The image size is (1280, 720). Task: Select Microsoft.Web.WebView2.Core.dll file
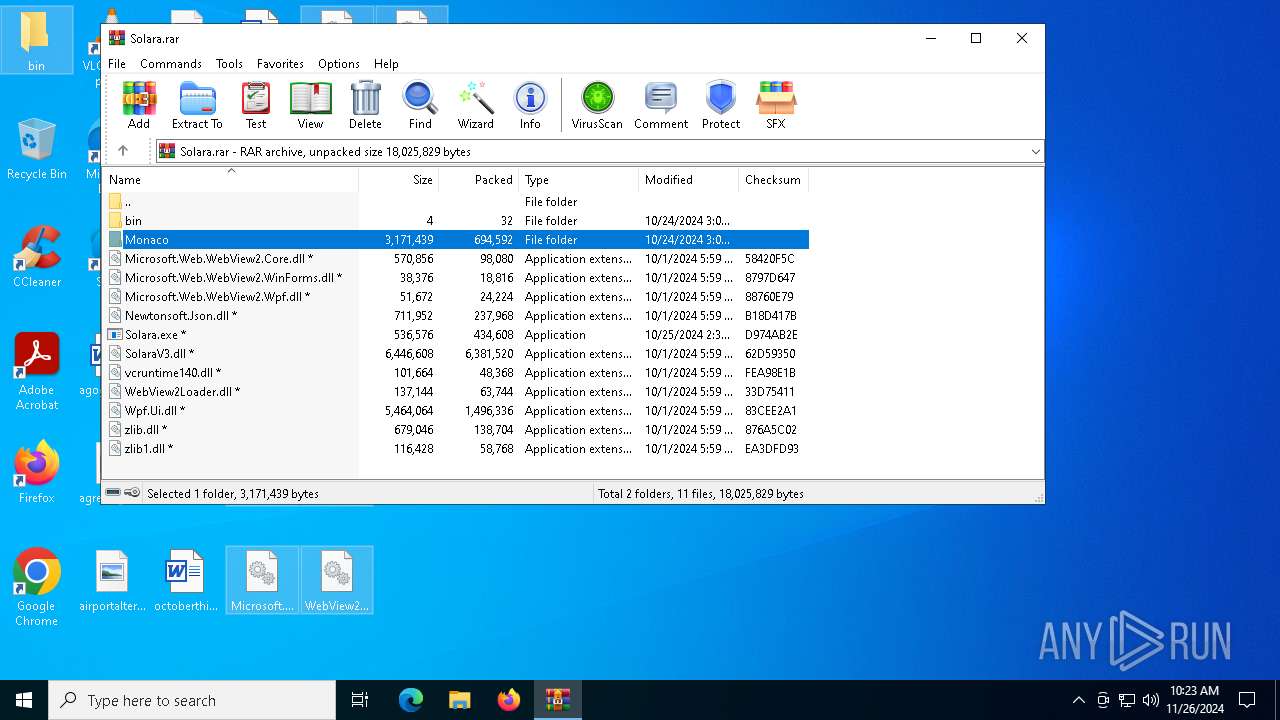[456, 259]
